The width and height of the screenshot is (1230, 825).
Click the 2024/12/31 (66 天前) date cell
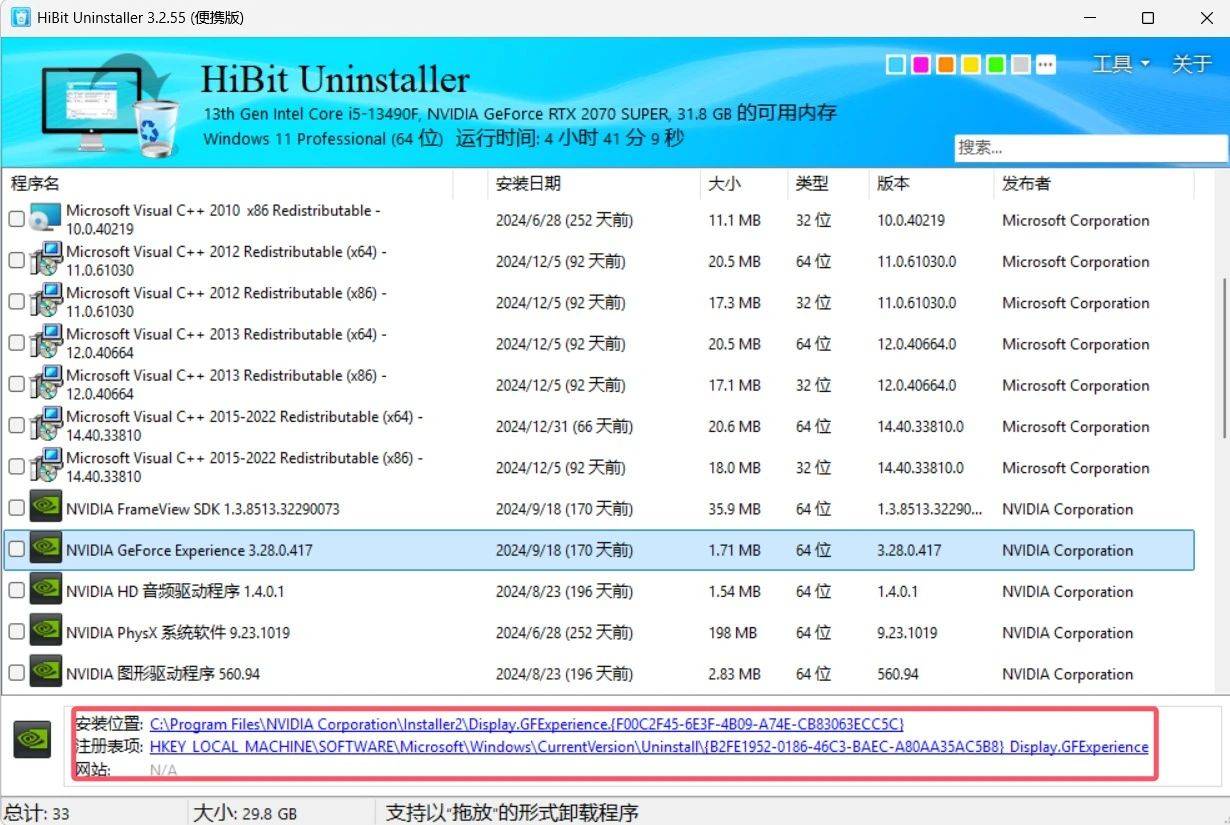pyautogui.click(x=564, y=426)
